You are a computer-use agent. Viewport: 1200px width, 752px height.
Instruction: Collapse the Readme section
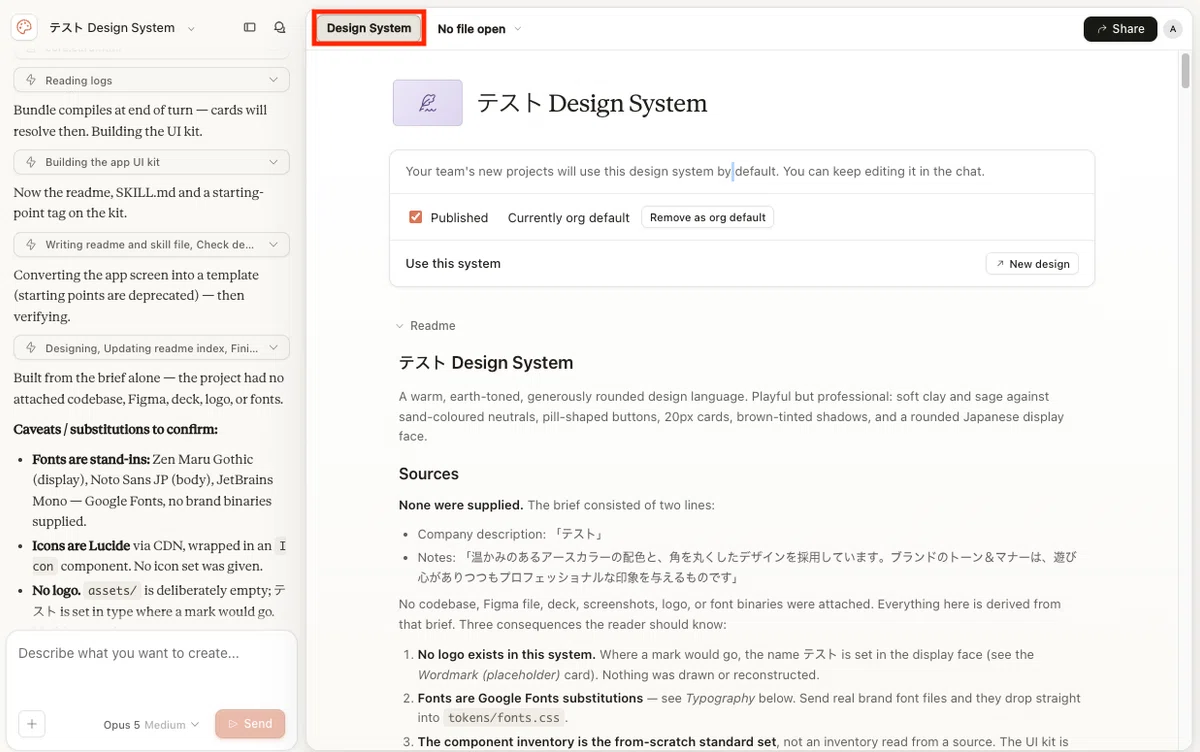tap(425, 326)
